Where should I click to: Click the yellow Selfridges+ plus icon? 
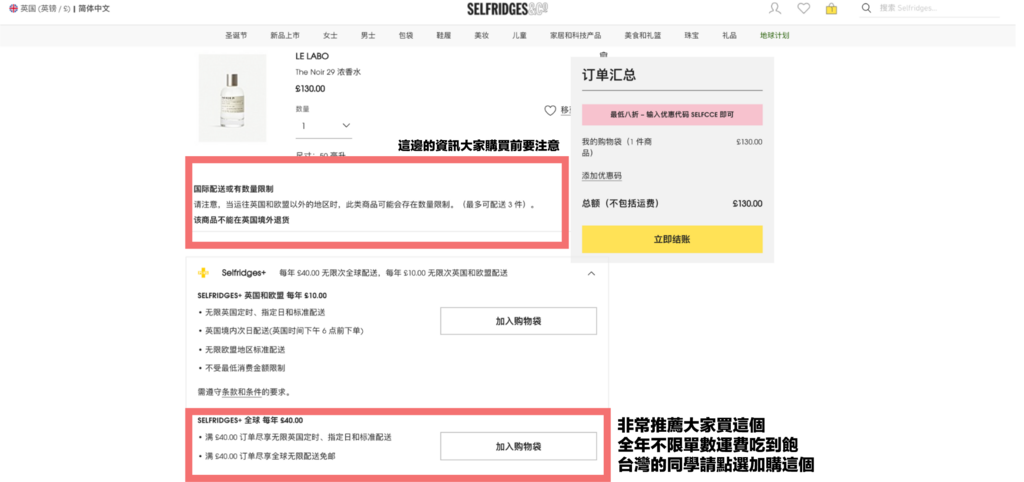coord(204,273)
